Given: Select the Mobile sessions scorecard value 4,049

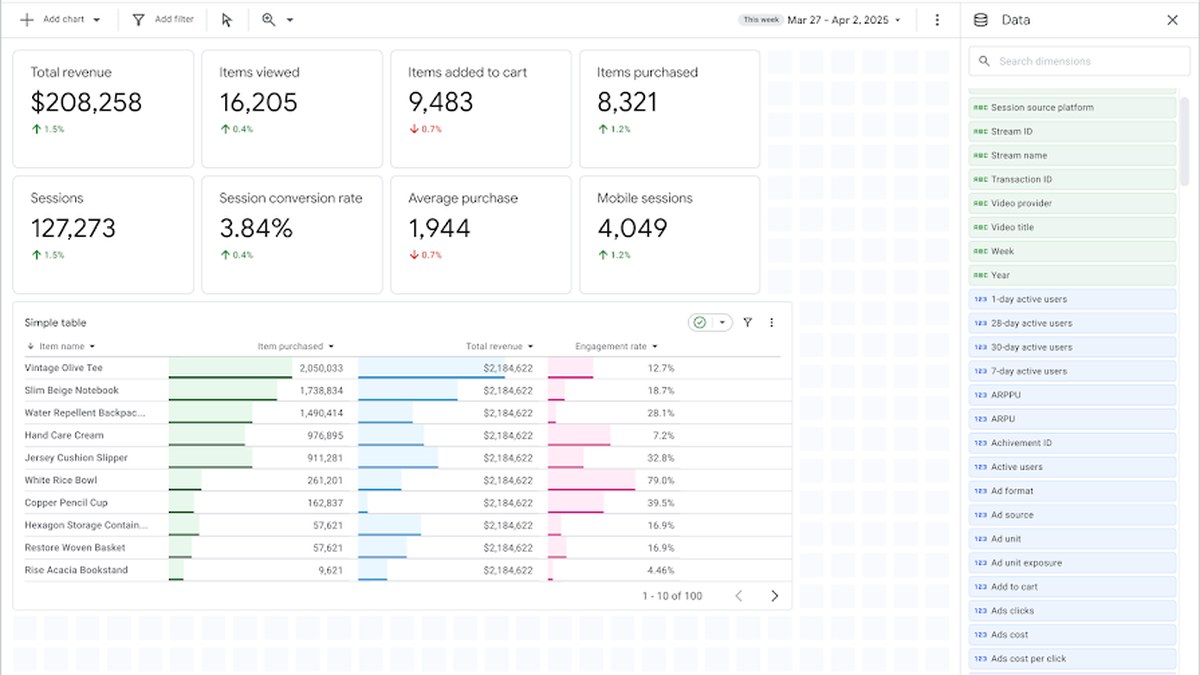Looking at the screenshot, I should (x=632, y=228).
